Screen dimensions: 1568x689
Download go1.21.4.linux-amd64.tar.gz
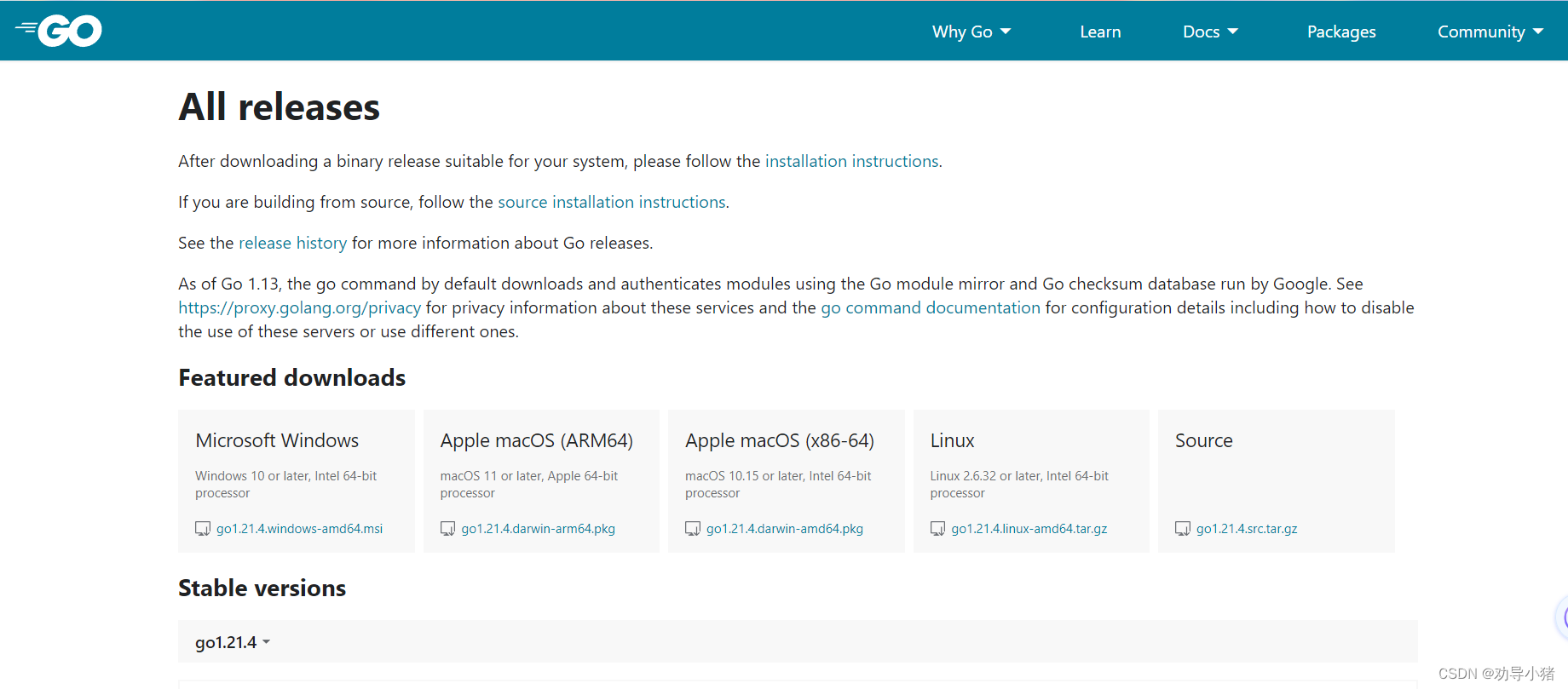coord(1029,529)
